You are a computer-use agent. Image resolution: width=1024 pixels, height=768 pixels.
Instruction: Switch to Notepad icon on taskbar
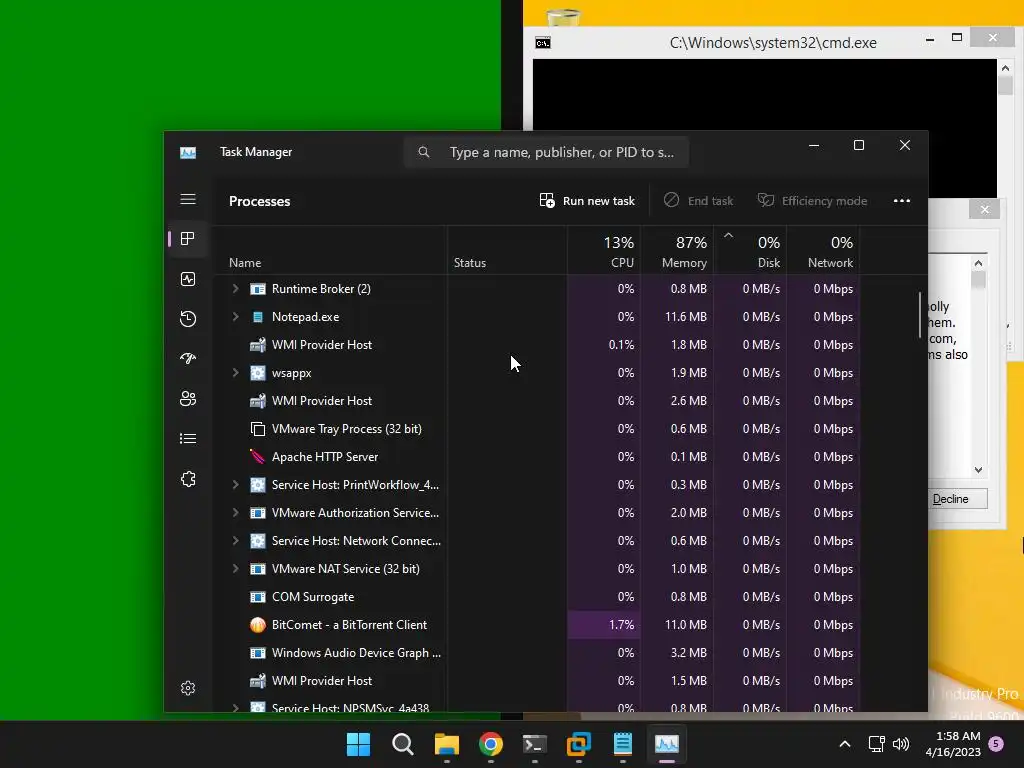coord(622,744)
